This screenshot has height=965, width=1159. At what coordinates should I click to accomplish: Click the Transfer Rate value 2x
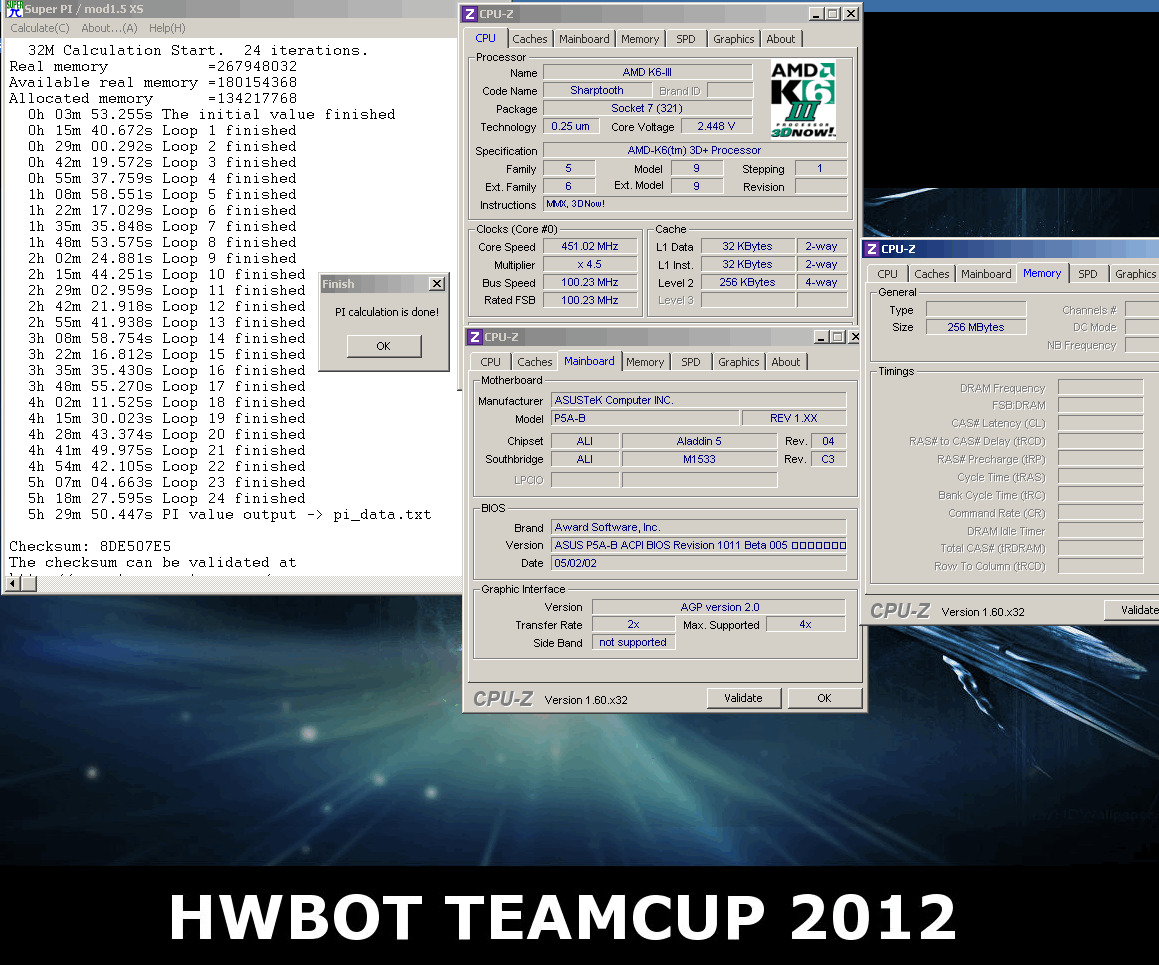point(633,624)
